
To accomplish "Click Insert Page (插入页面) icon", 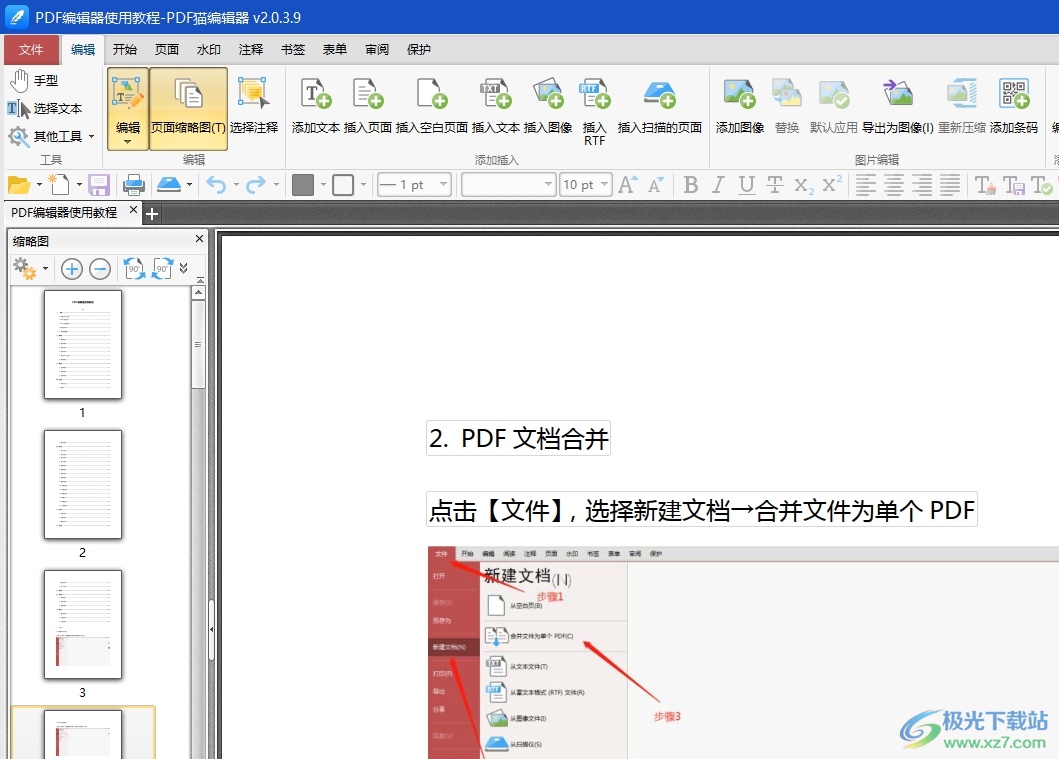I will (367, 105).
